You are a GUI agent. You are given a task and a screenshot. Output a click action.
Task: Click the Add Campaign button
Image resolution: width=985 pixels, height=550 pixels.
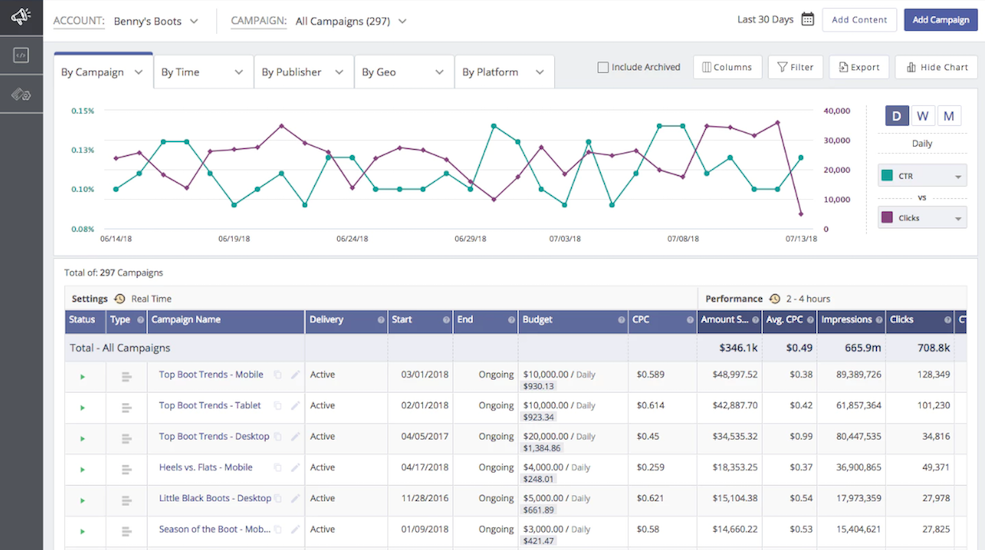tap(940, 20)
